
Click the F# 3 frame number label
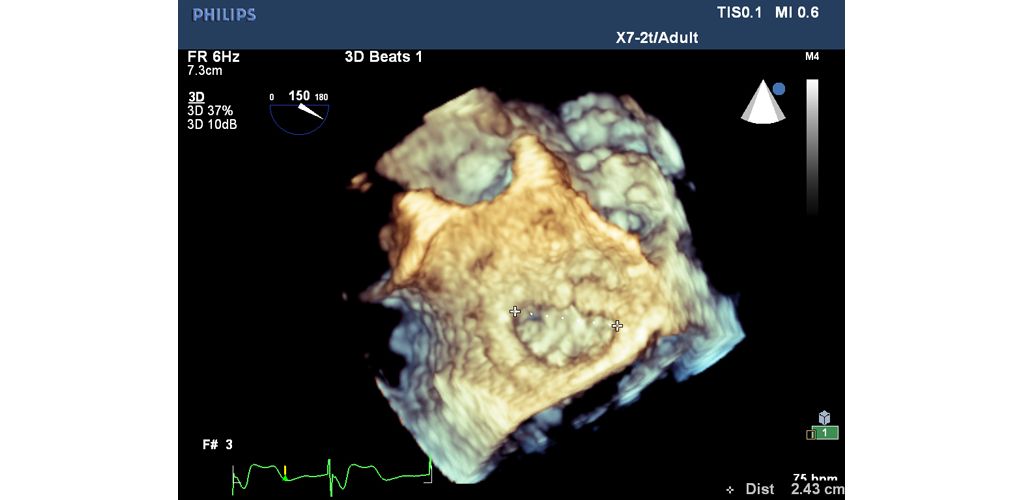(x=217, y=445)
